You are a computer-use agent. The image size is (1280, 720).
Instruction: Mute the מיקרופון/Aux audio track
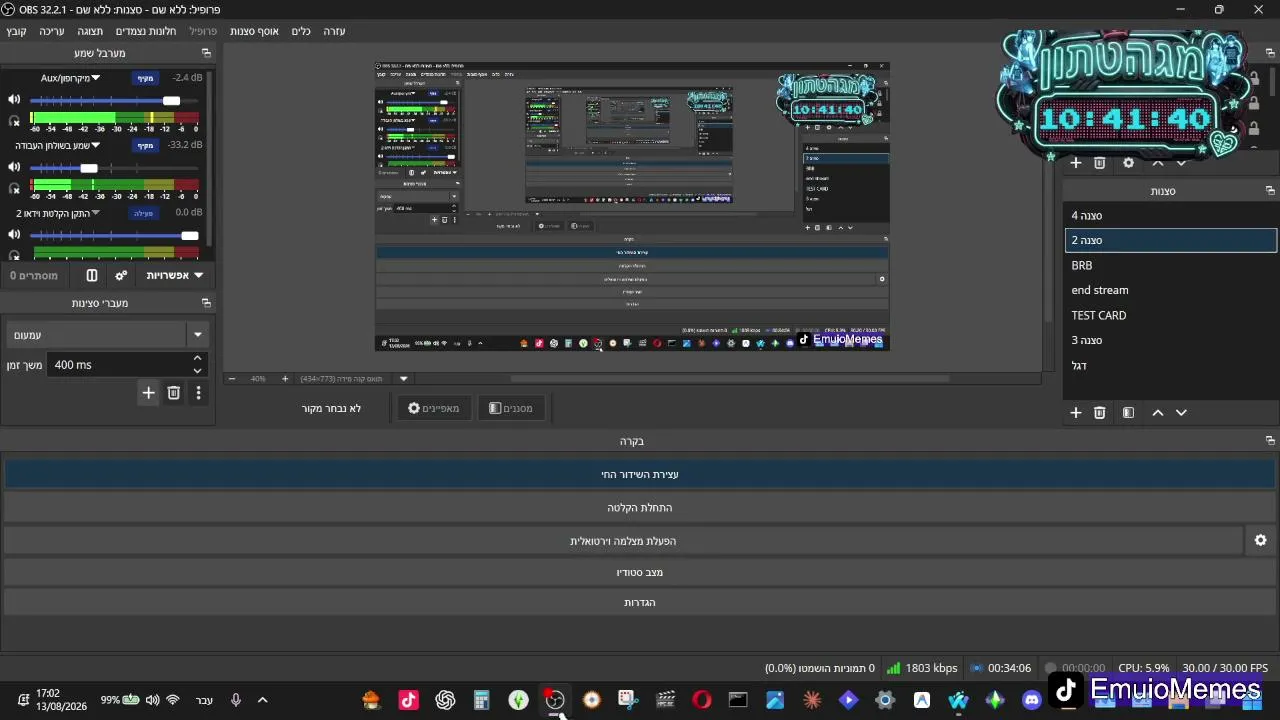[14, 100]
